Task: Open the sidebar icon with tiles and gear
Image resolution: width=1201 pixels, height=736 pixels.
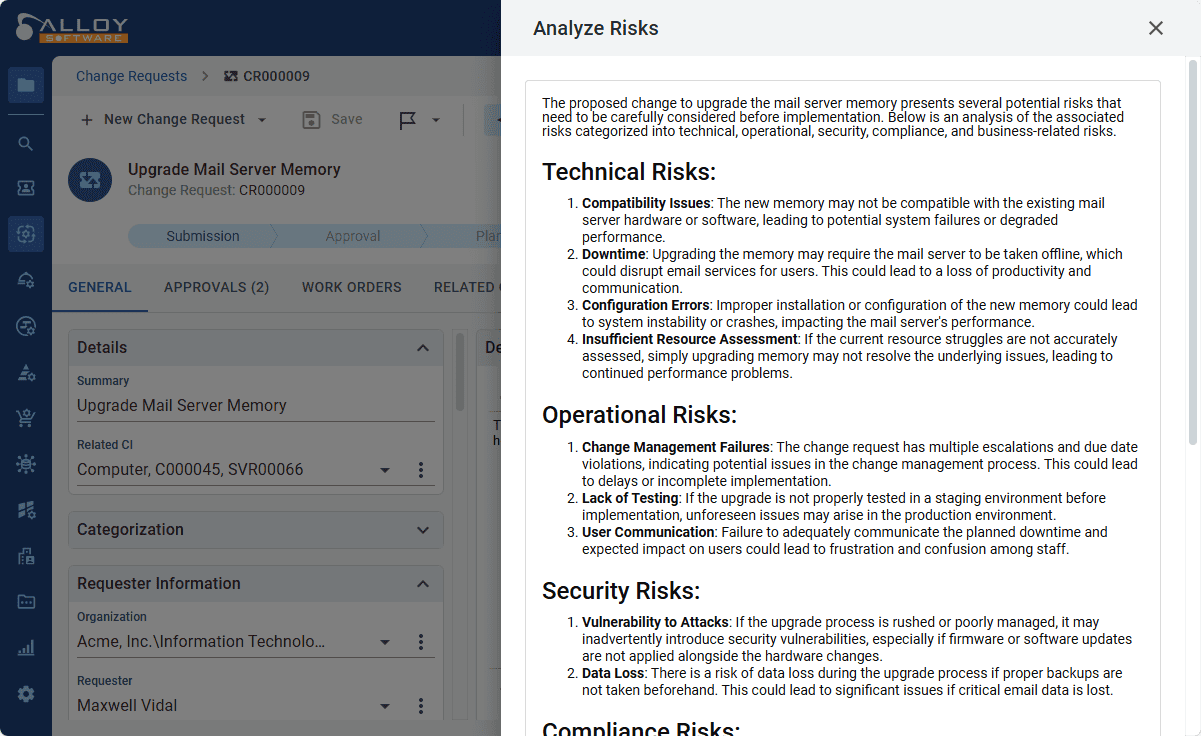Action: [26, 510]
